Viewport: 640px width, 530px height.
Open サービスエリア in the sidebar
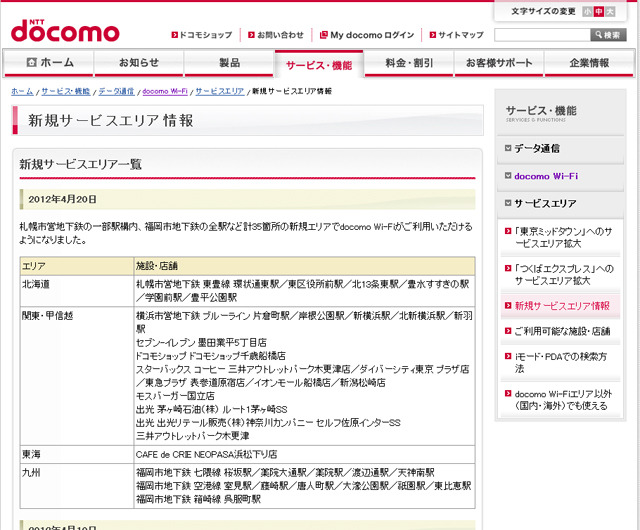[x=545, y=203]
